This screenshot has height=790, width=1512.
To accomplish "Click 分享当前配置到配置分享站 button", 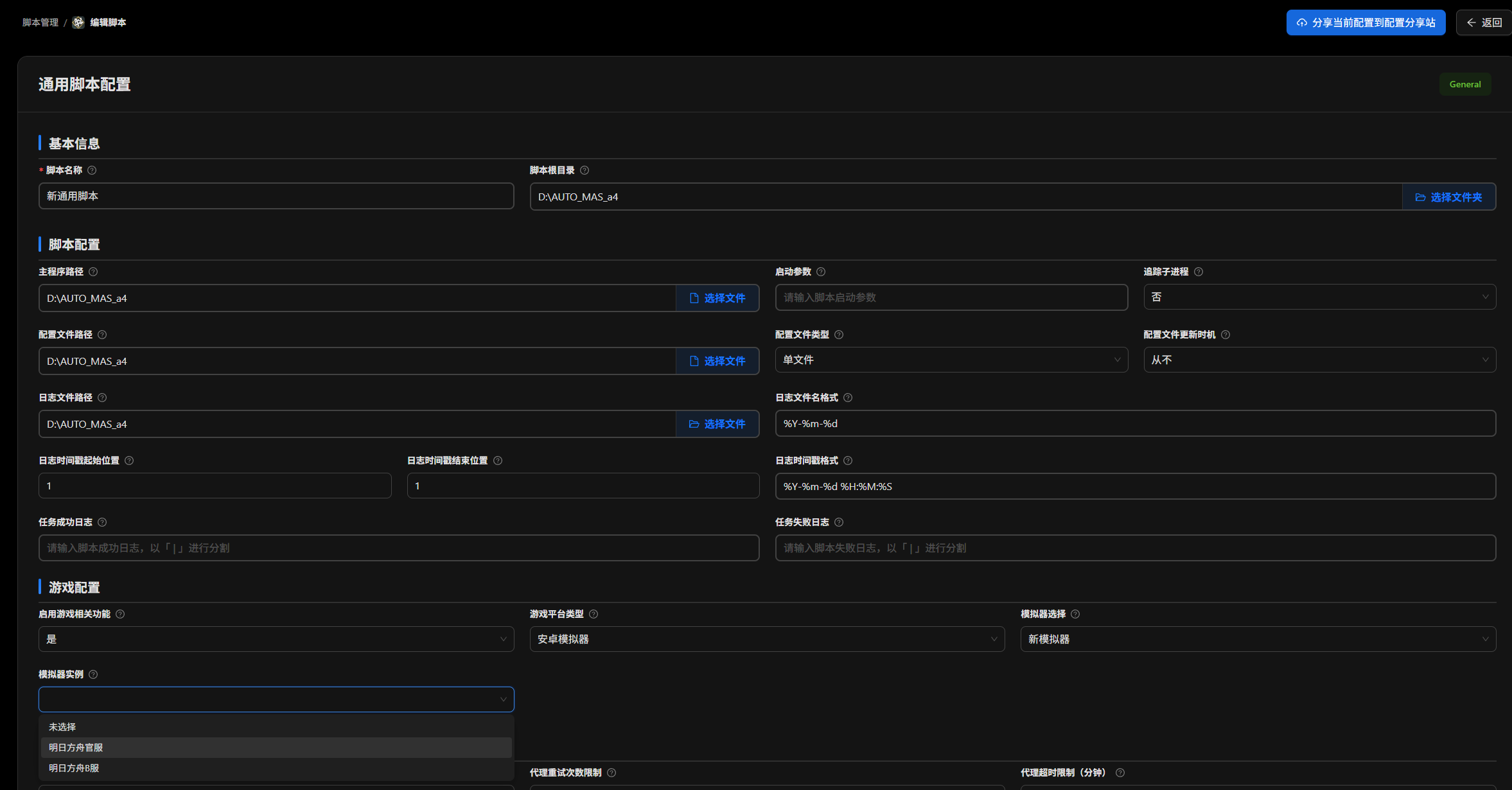I will coord(1366,22).
